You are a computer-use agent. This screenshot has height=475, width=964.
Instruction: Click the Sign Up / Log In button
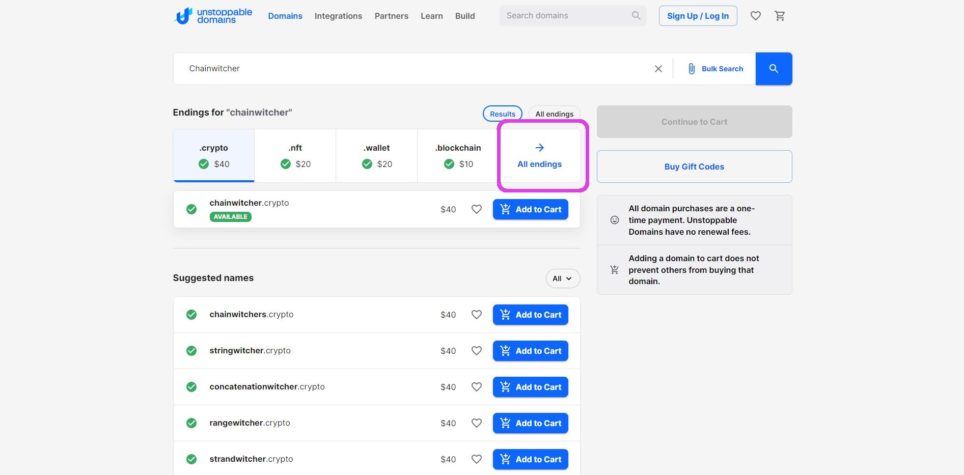point(697,16)
